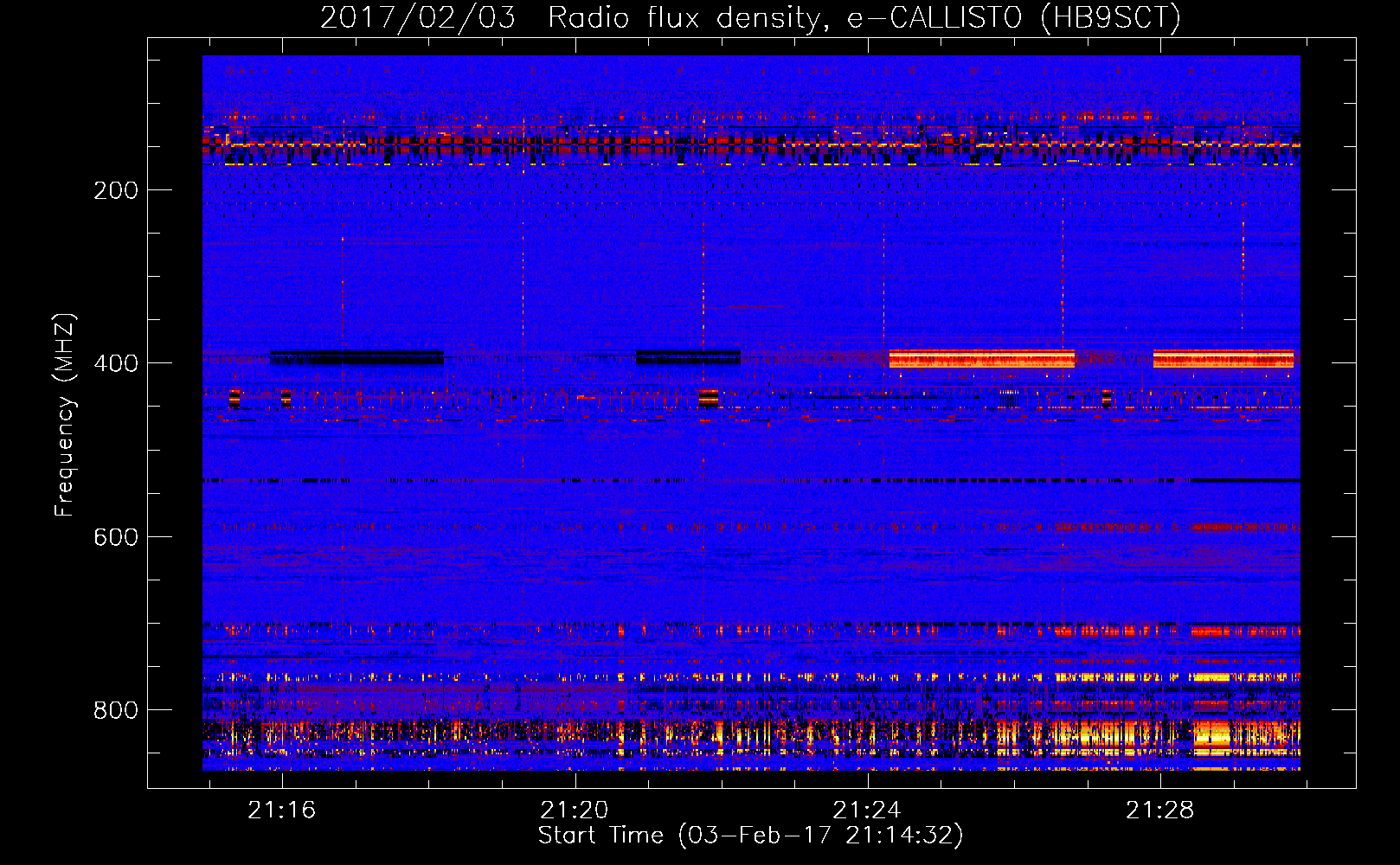Click the '21:28' time tick label
Viewport: 1400px width, 865px height.
[x=1159, y=811]
